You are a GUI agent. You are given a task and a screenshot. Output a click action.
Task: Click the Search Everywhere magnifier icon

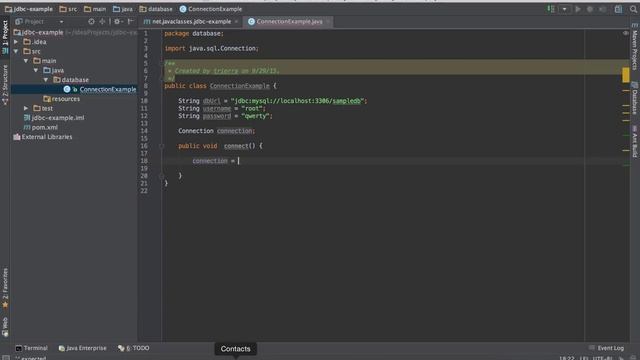coord(633,9)
